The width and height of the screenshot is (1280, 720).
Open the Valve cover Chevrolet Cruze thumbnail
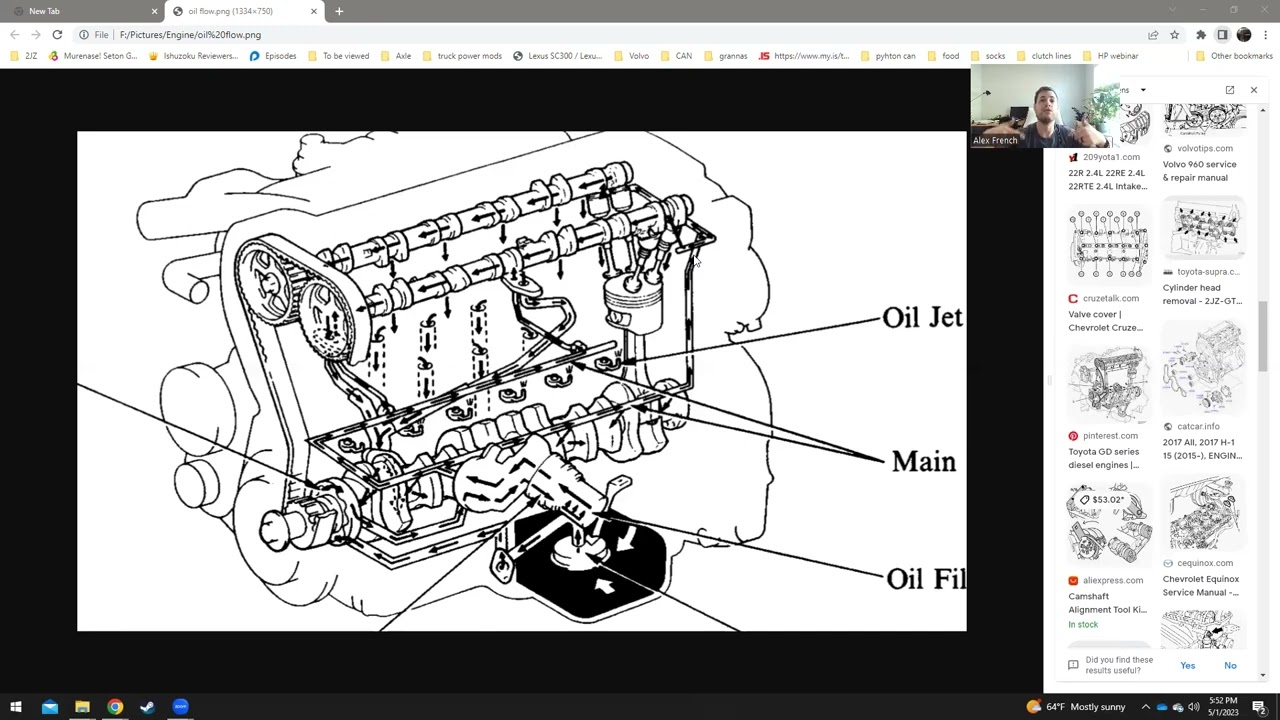point(1108,245)
